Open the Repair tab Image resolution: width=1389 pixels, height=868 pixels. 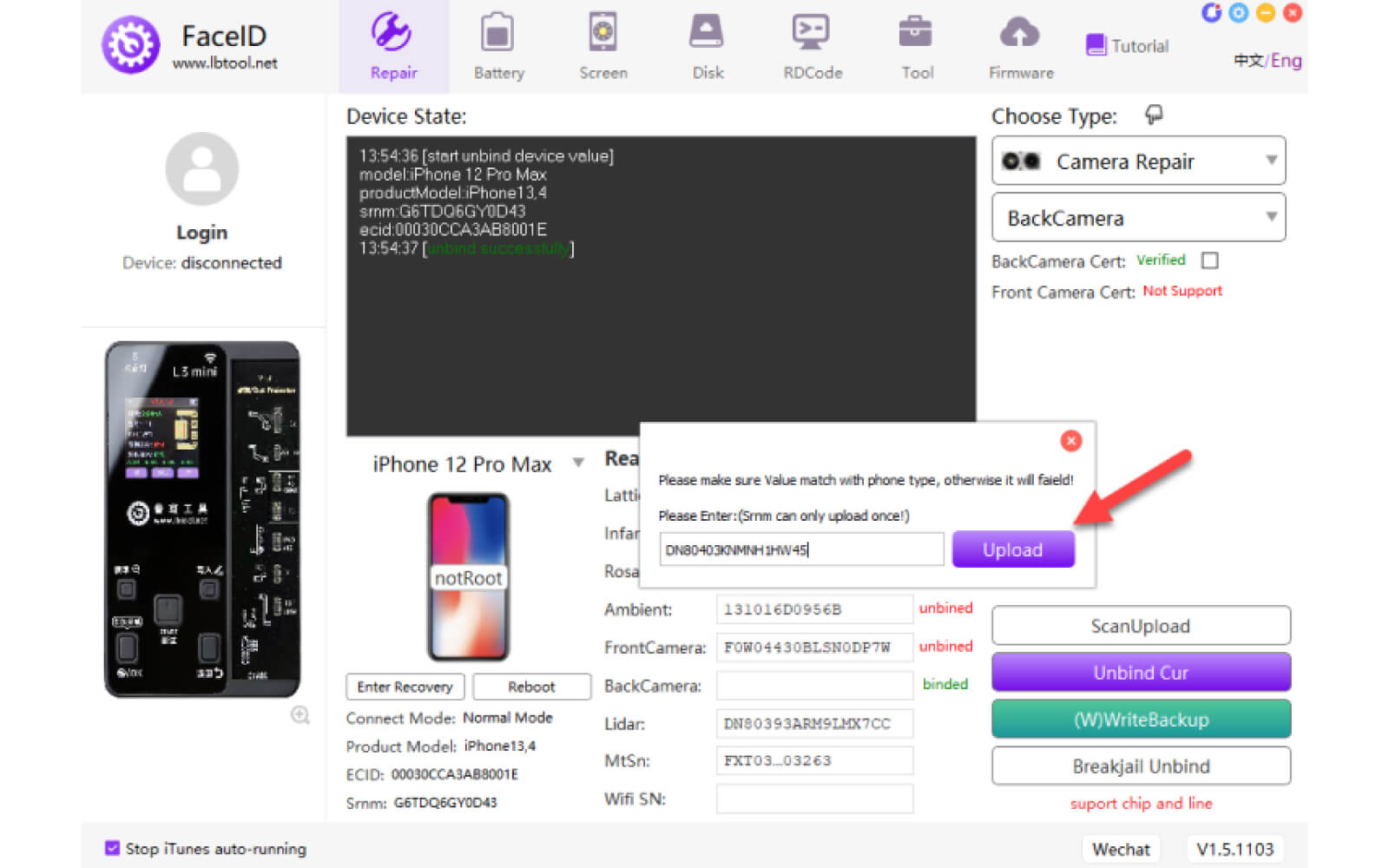pyautogui.click(x=393, y=47)
